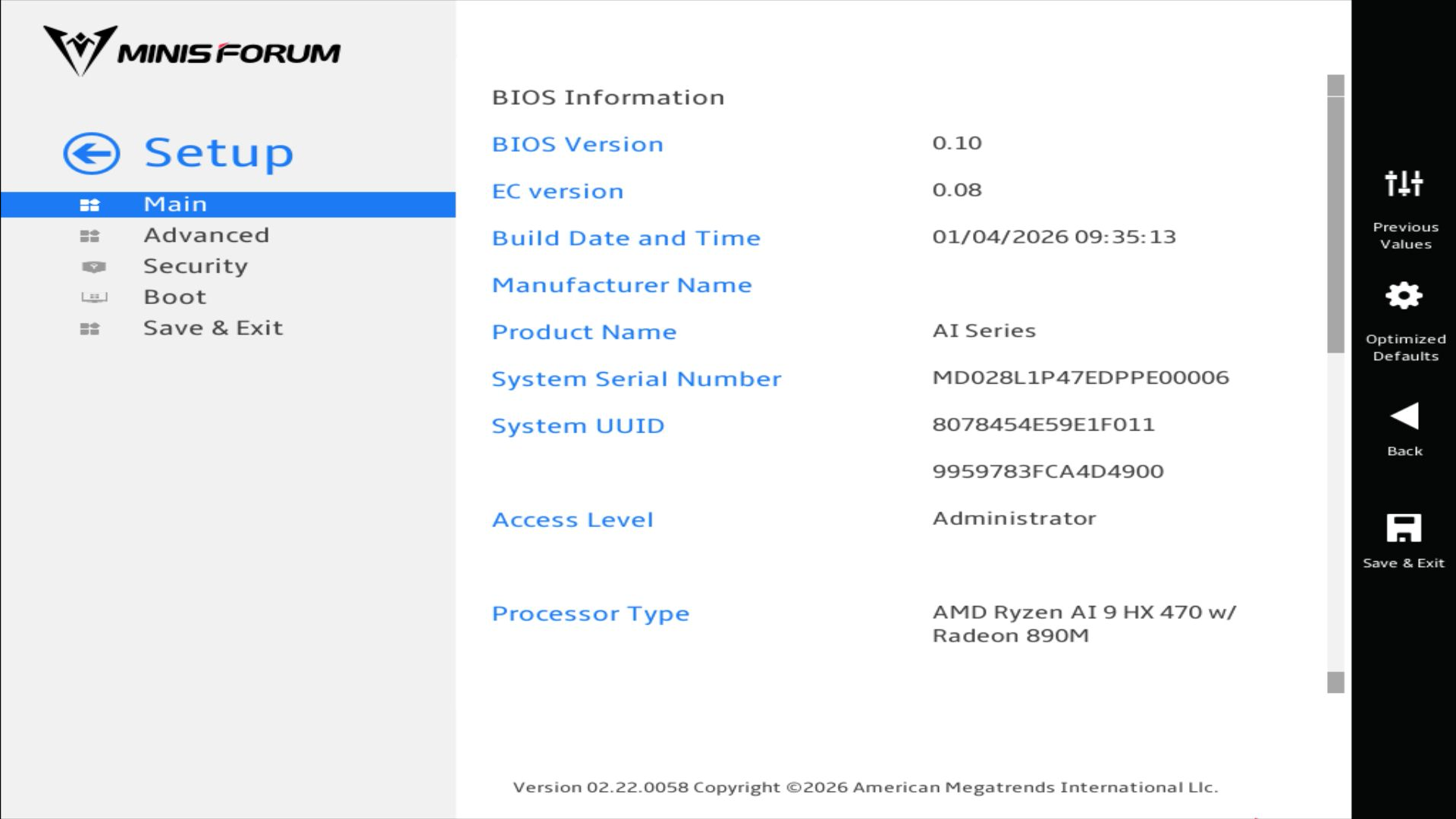Click the Optimized Defaults gear icon
Screen dimensions: 1456x819
(x=1404, y=296)
